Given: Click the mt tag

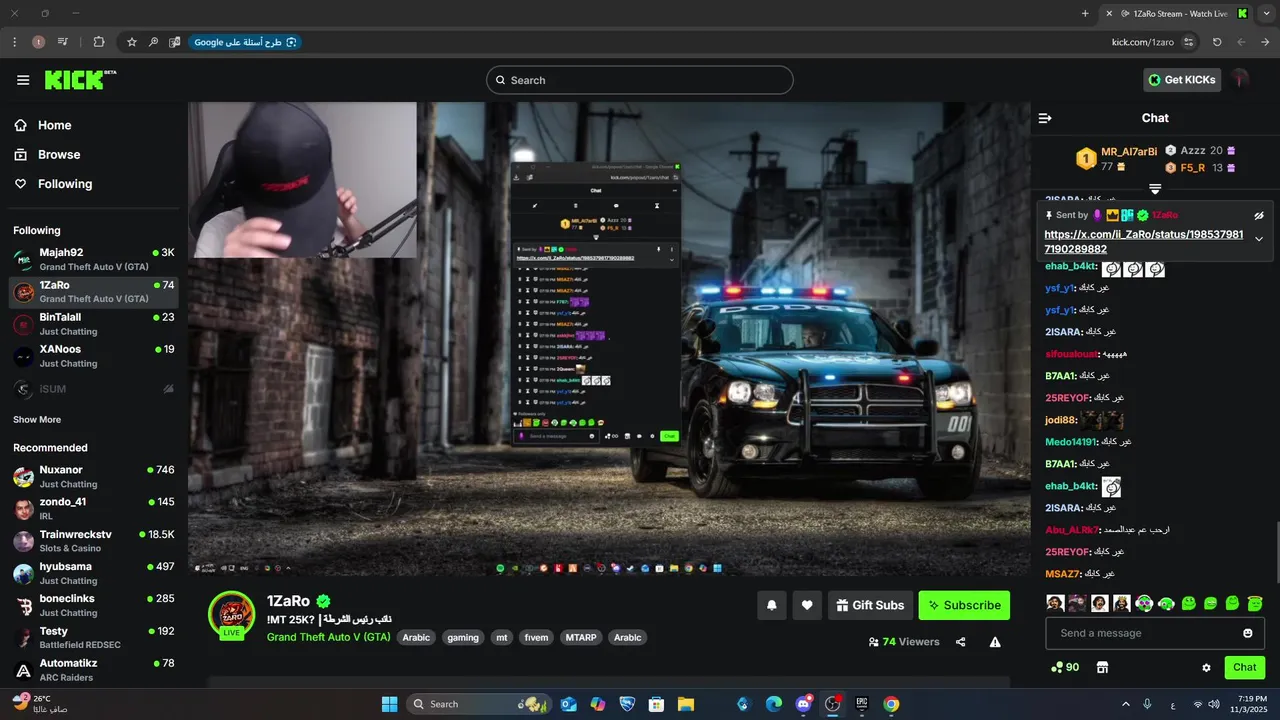Looking at the screenshot, I should point(502,638).
